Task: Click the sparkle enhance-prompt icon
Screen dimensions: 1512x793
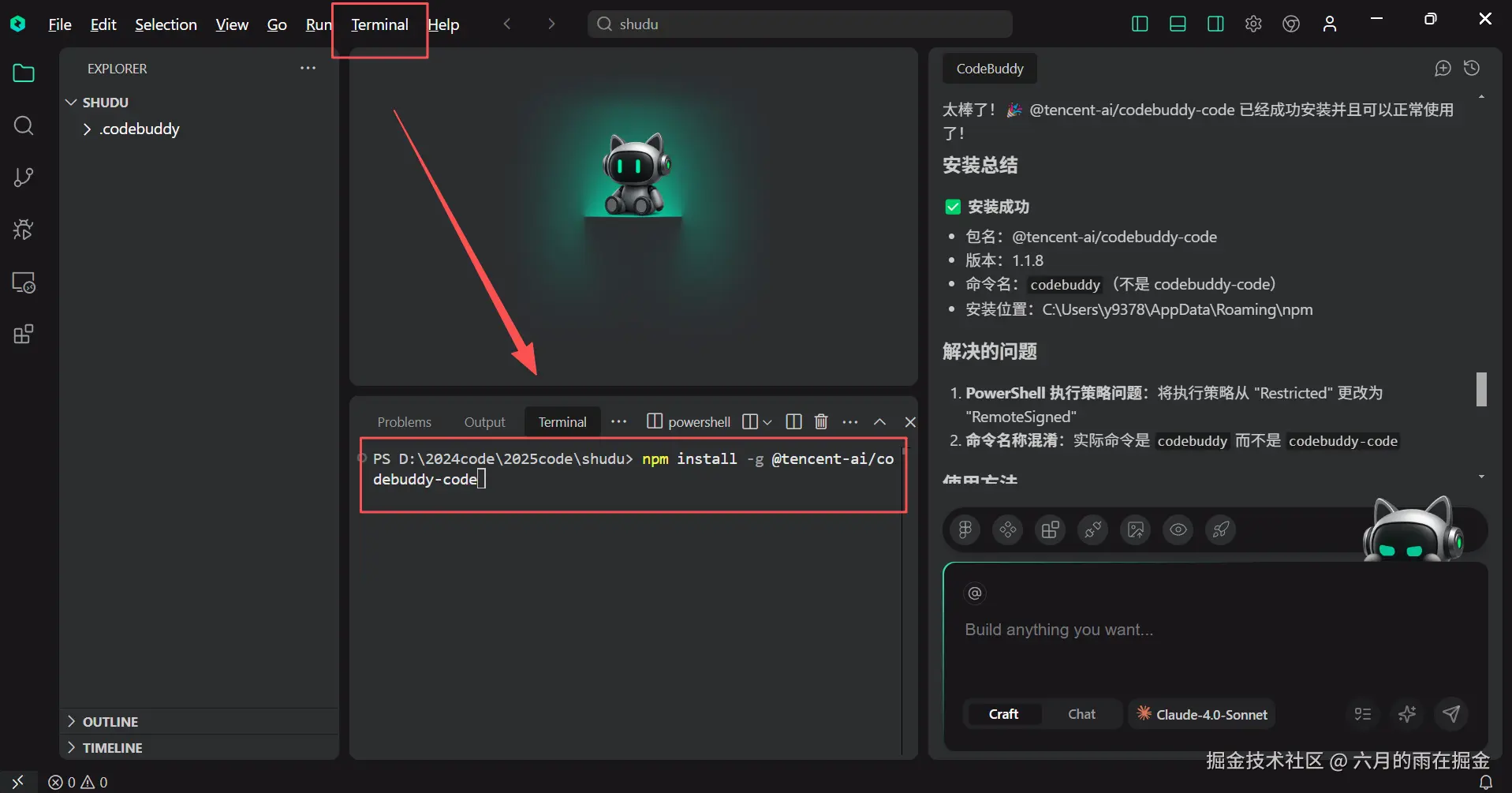Action: coord(1407,714)
